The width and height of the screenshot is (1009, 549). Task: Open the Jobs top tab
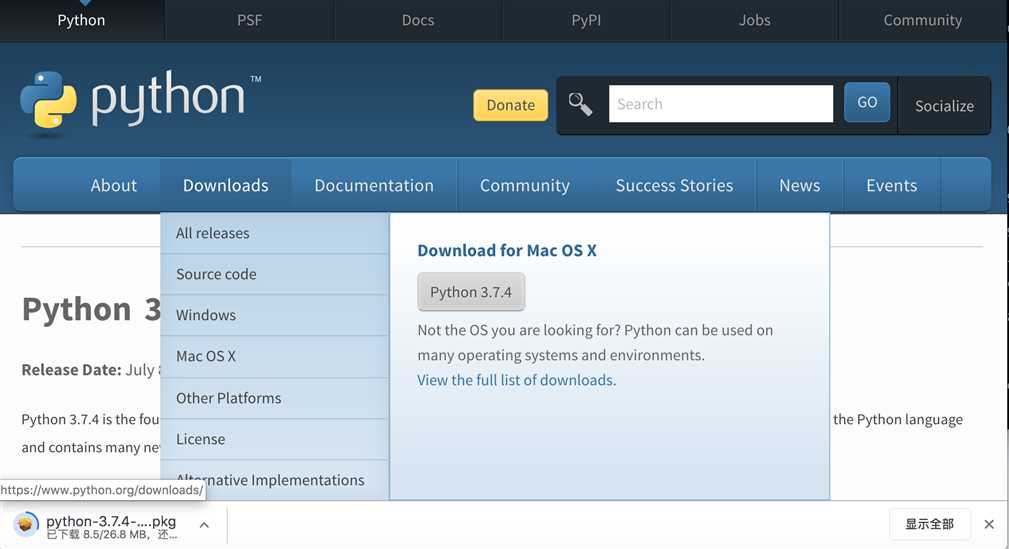click(755, 21)
